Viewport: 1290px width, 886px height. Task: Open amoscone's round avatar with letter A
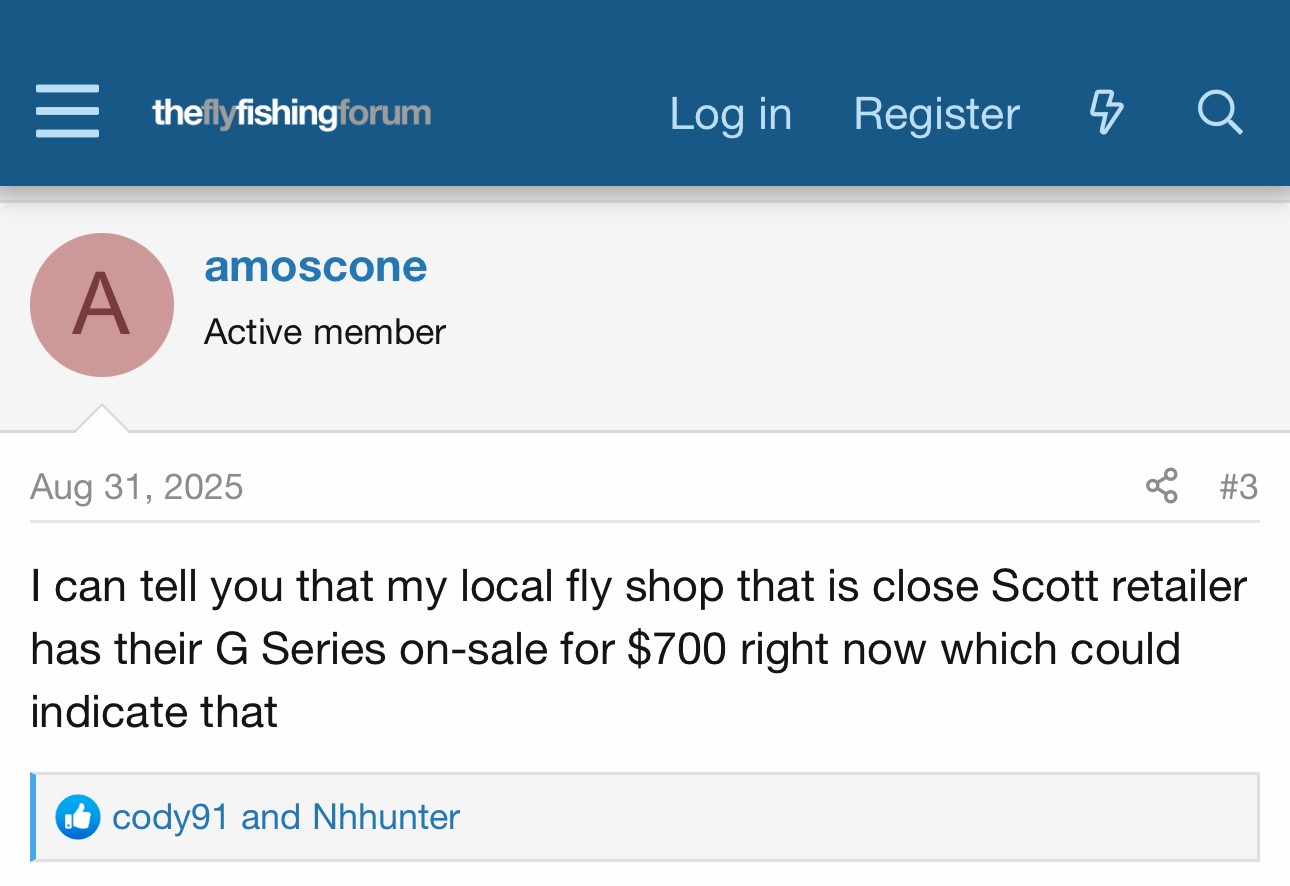pos(102,305)
